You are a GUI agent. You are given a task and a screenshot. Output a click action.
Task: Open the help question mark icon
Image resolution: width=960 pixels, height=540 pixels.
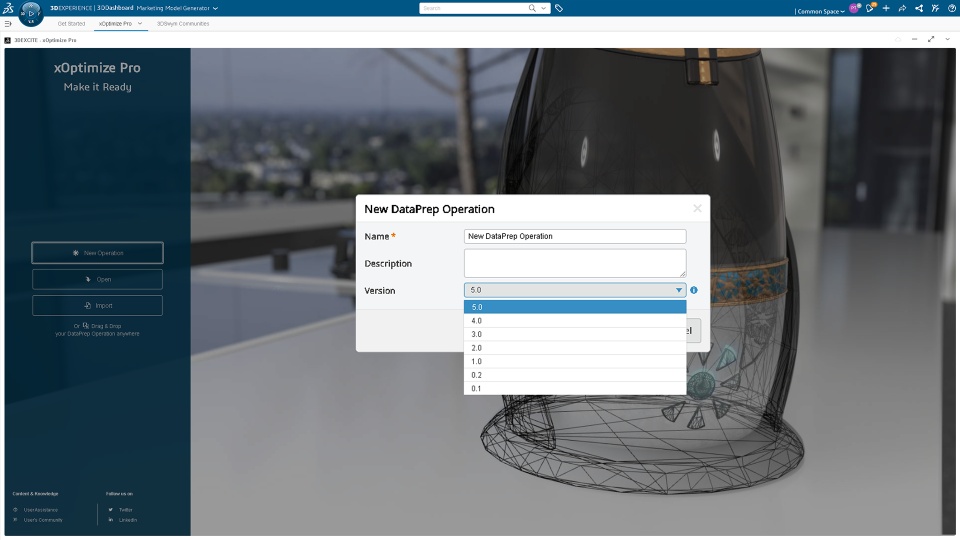point(952,8)
